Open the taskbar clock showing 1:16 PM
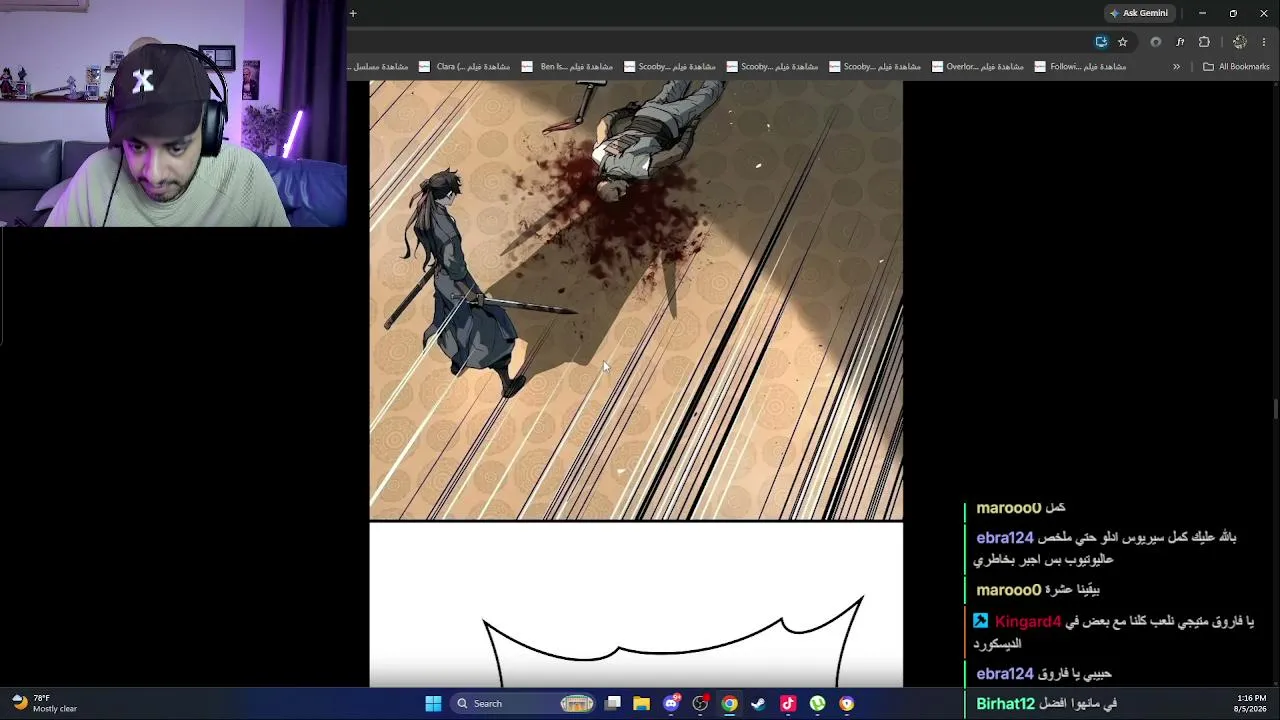Viewport: 1280px width, 720px height. tap(1251, 703)
